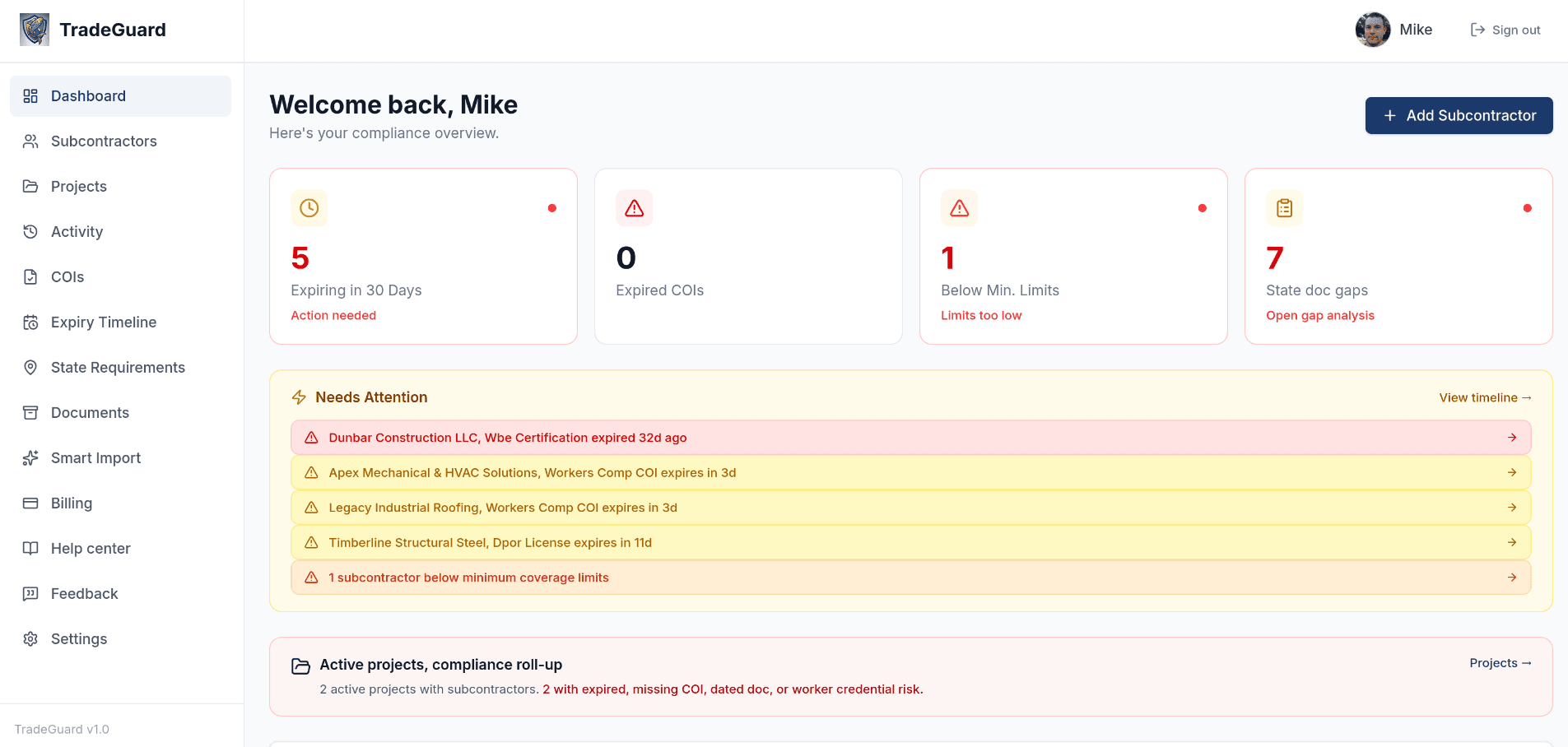Follow the Projects link in roll-up card

(x=1501, y=663)
